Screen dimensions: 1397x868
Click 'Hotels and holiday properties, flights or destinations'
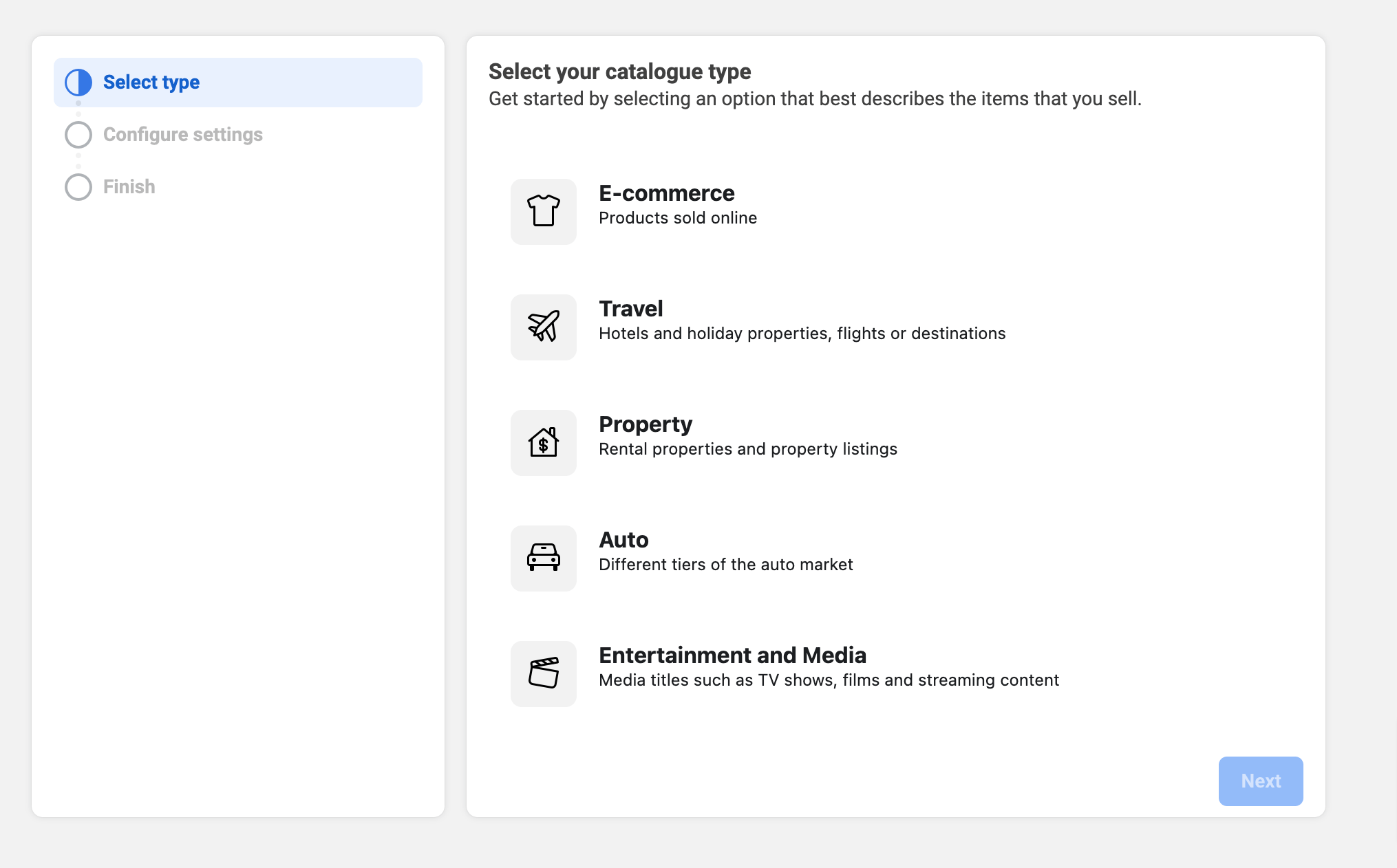point(802,334)
